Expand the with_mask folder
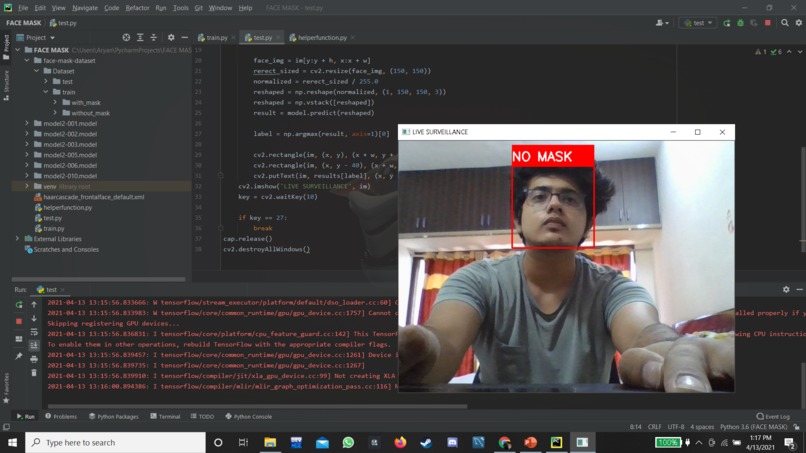The height and width of the screenshot is (453, 806). [x=55, y=102]
